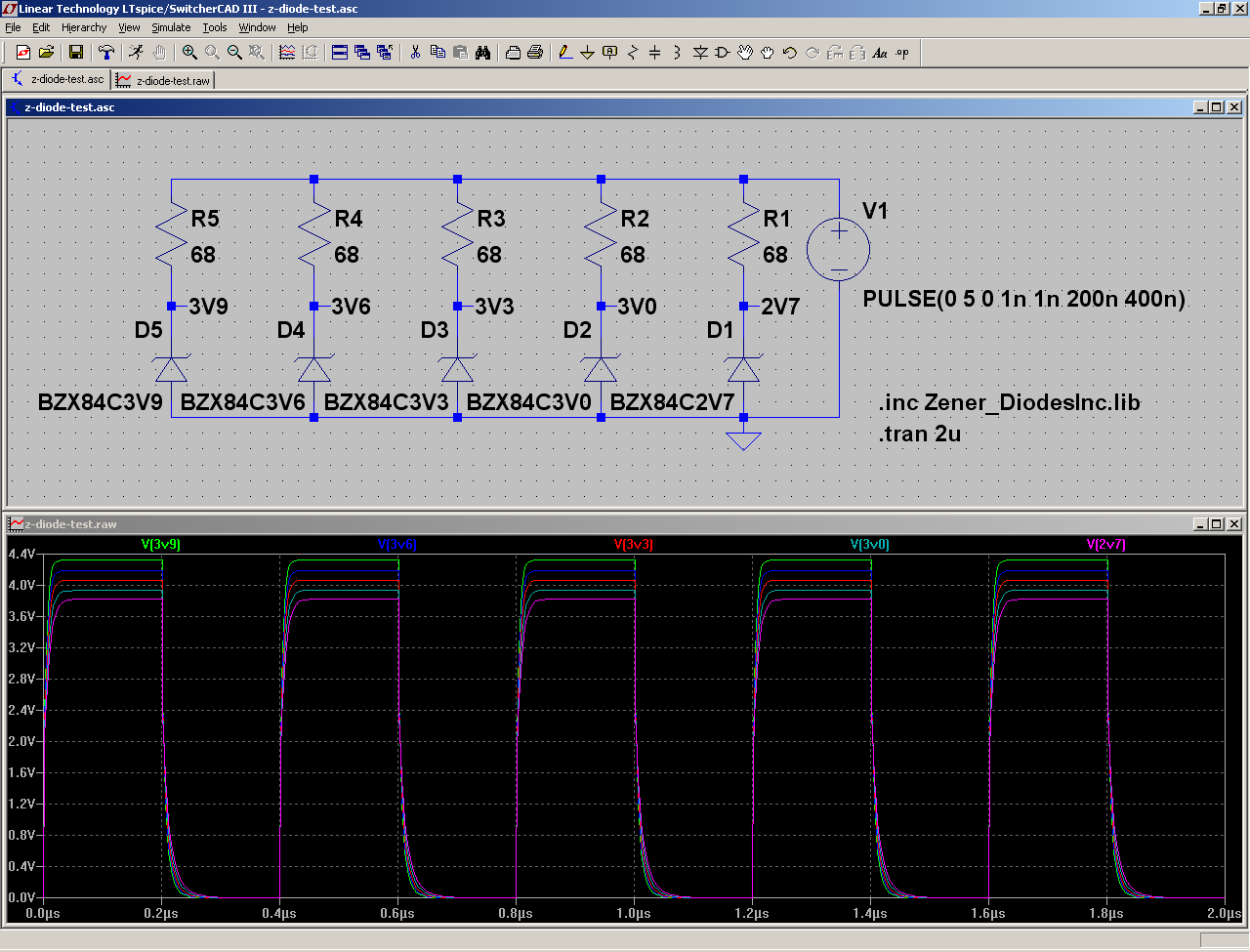Click the Close All Windows icon

(x=385, y=53)
